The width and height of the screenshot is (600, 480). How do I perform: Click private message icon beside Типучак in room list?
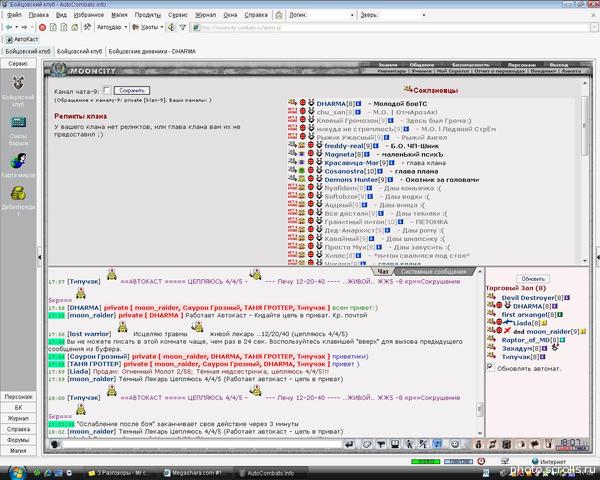click(x=491, y=356)
